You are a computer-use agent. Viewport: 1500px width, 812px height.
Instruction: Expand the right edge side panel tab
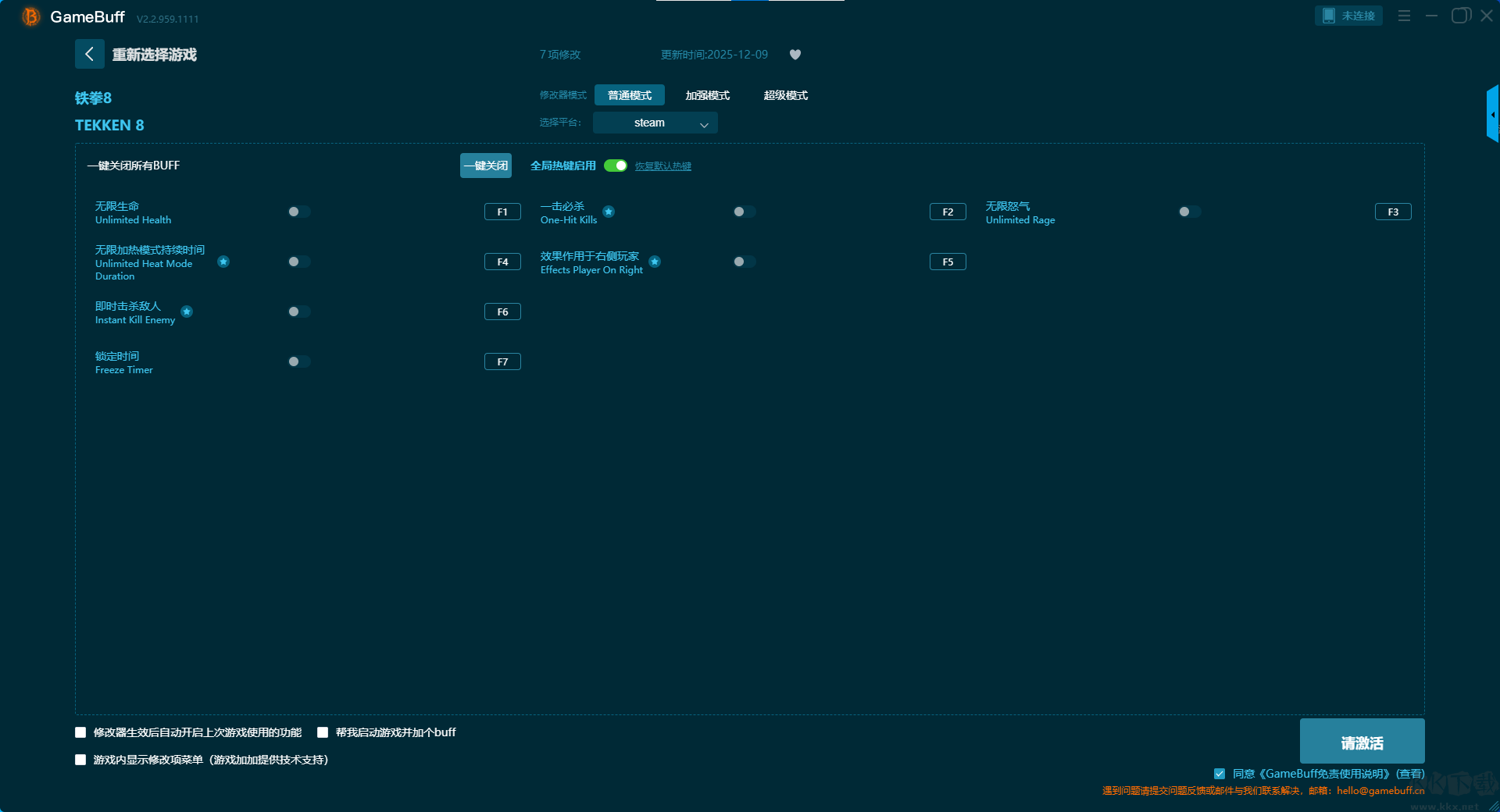[1492, 114]
